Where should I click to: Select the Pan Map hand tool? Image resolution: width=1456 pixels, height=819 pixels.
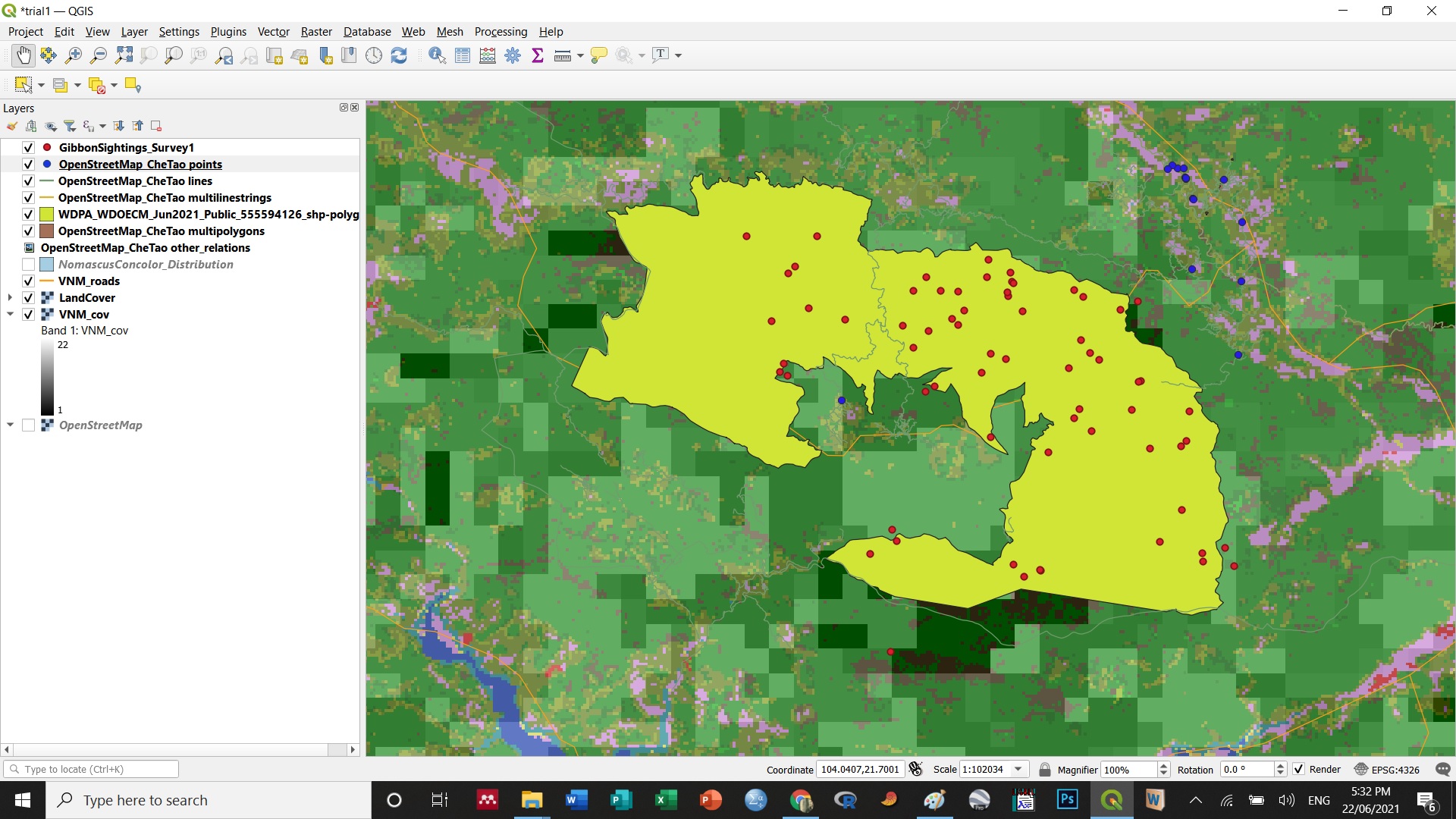pyautogui.click(x=24, y=55)
